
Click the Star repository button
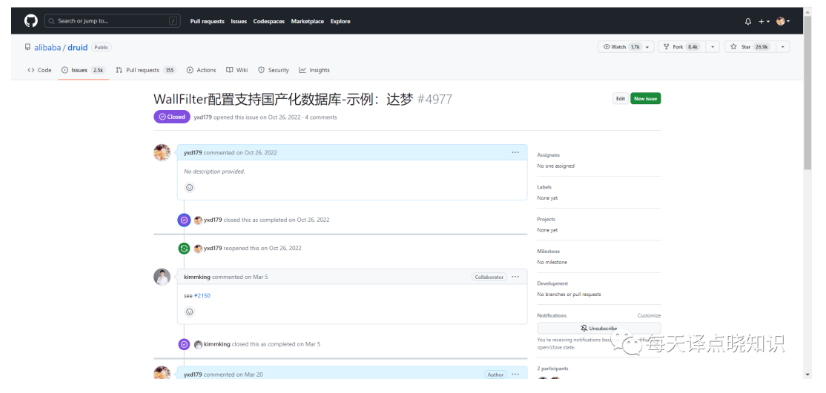[749, 47]
